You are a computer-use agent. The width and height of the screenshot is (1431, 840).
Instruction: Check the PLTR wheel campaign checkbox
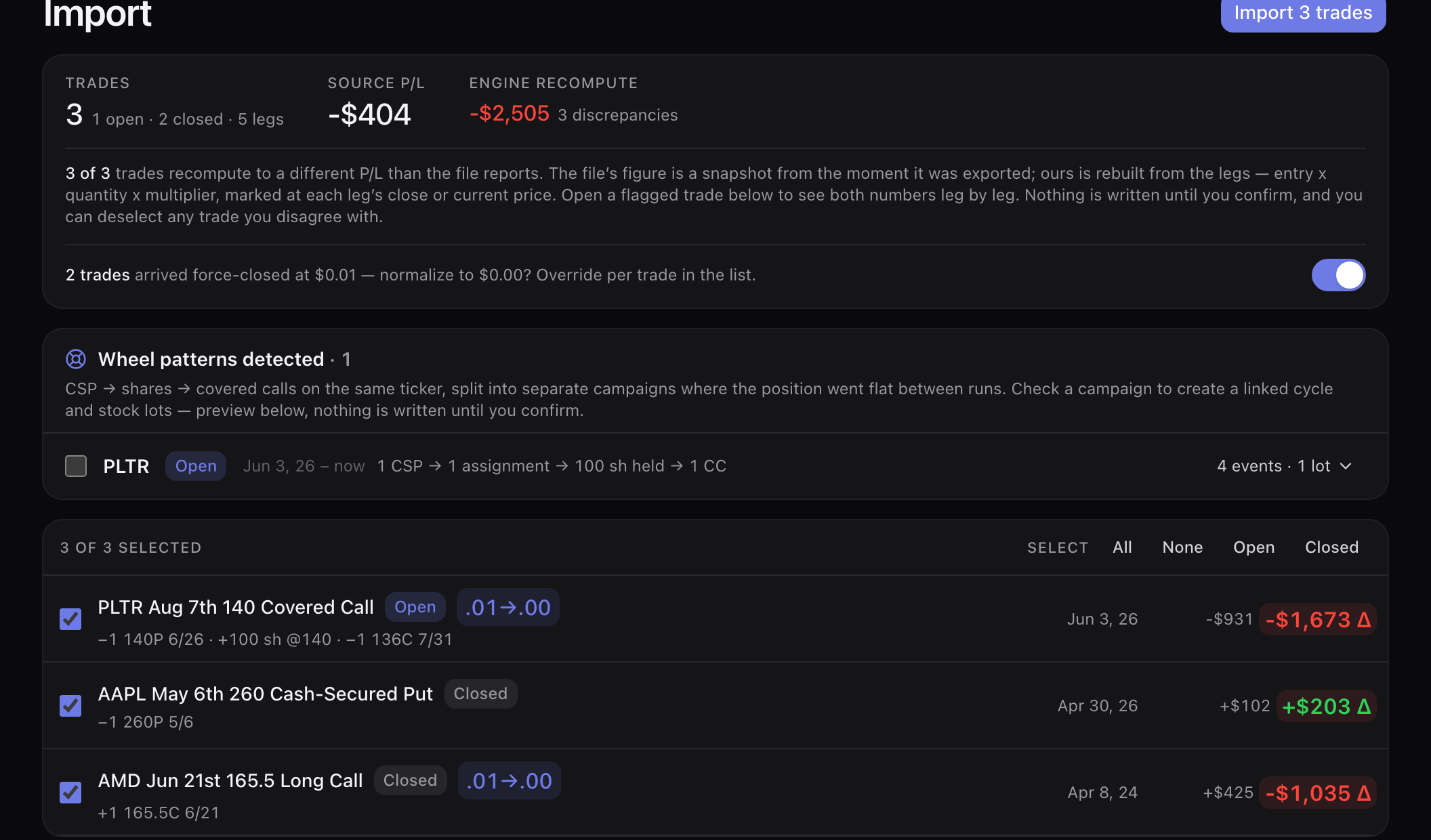click(x=76, y=466)
